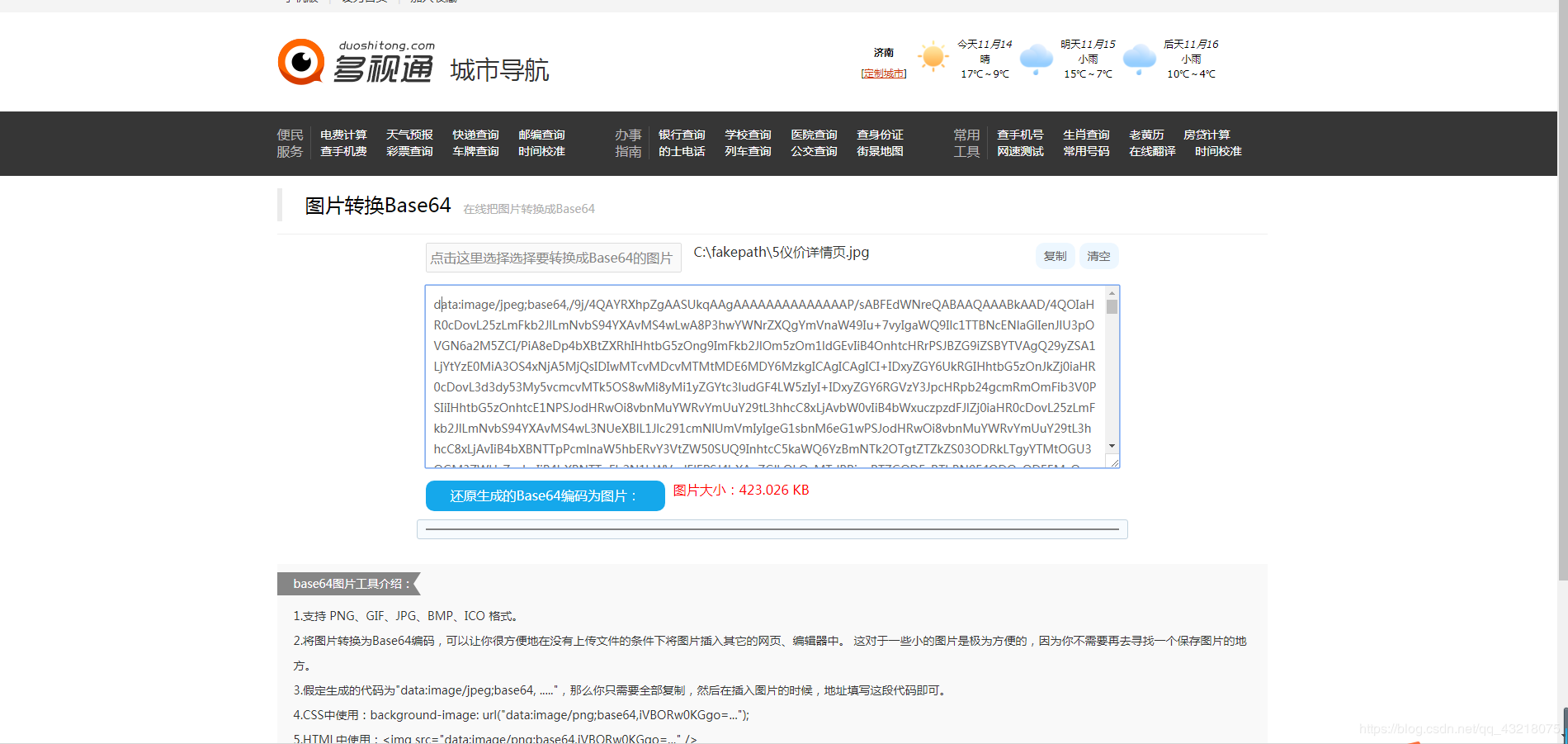Click 还原生成的Base64编码为图片 button
1568x744 pixels.
coord(545,495)
